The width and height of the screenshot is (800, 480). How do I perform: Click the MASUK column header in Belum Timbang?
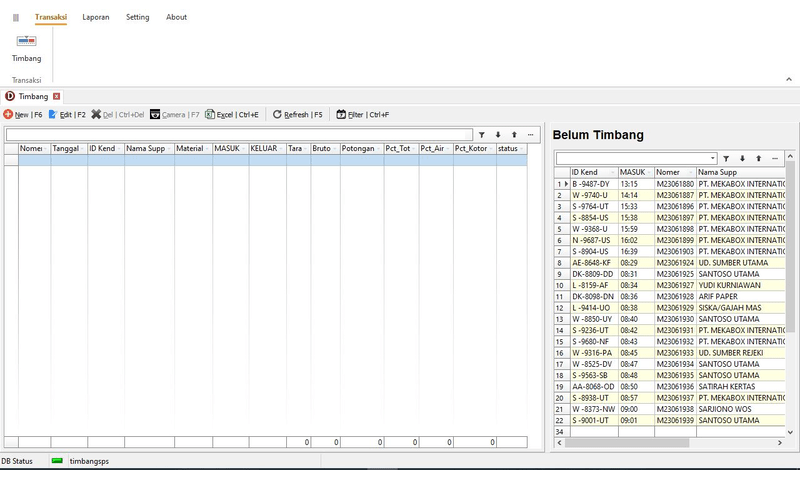634,172
